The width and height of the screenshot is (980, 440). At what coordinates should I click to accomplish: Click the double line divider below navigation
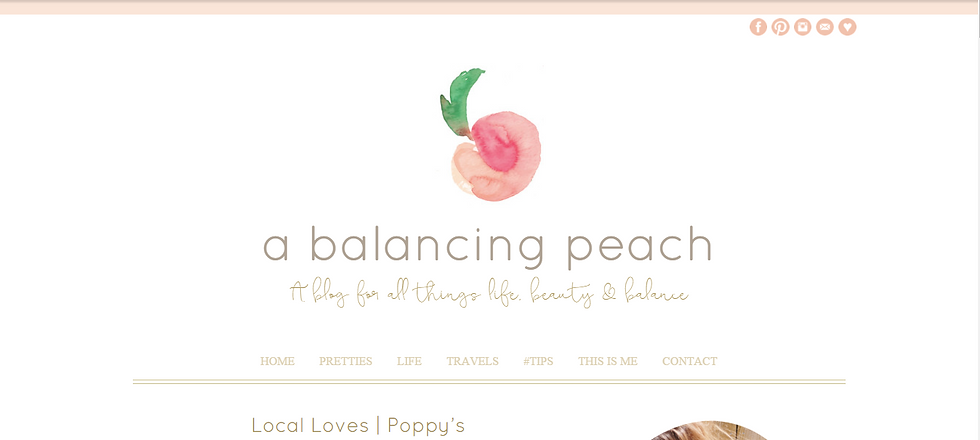coord(489,381)
